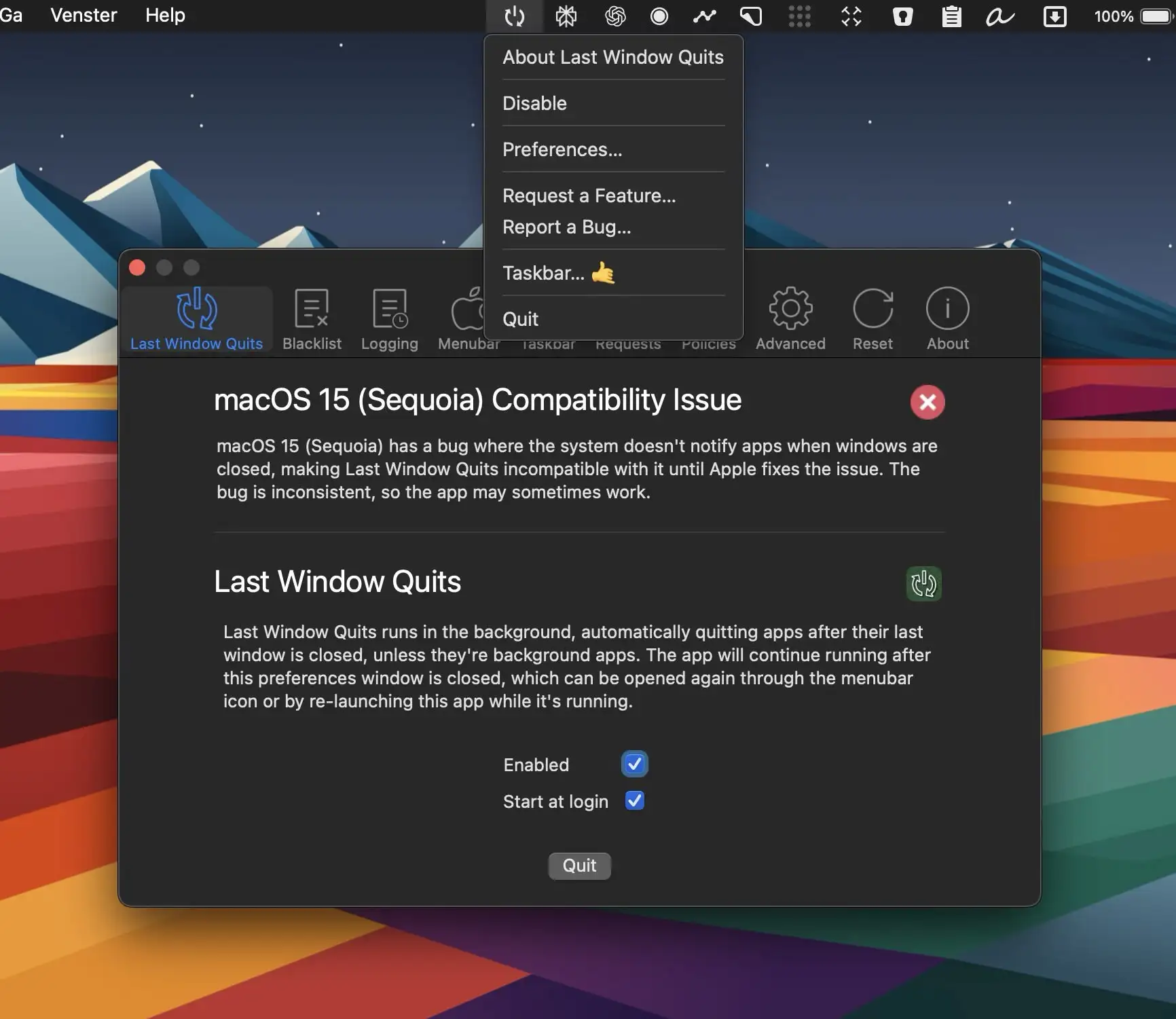Open the dotted grid menubar icon

[x=800, y=16]
